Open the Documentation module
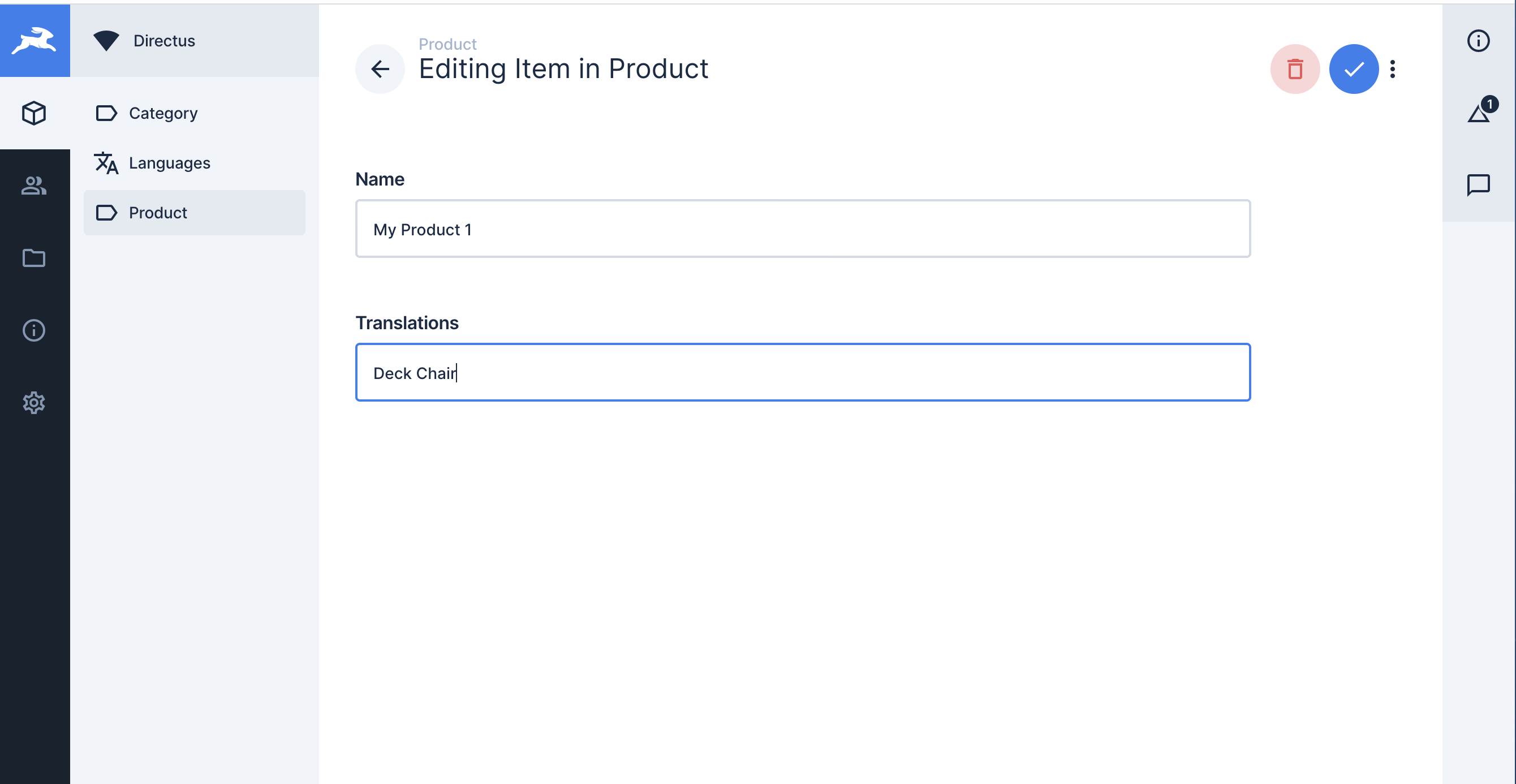Image resolution: width=1516 pixels, height=784 pixels. (x=35, y=330)
